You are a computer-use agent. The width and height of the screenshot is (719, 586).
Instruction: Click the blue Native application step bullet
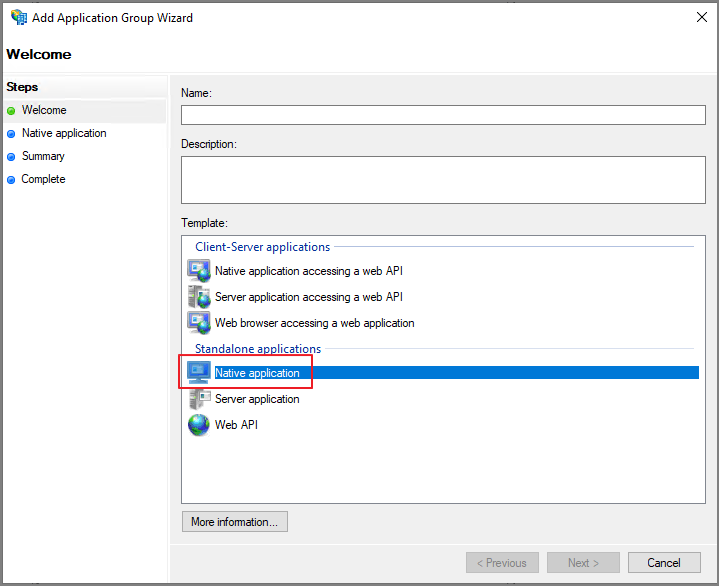click(11, 134)
